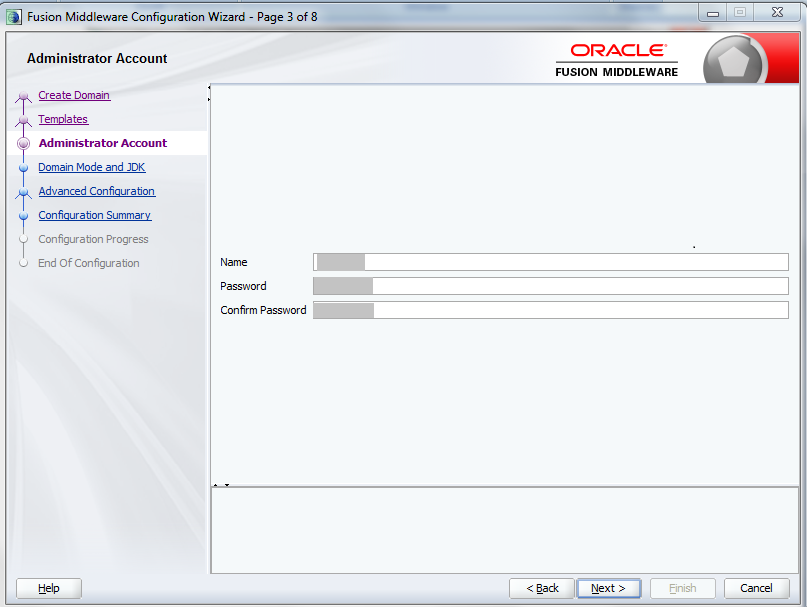This screenshot has height=607, width=807.
Task: Cancel the configuration wizard
Action: (x=756, y=588)
